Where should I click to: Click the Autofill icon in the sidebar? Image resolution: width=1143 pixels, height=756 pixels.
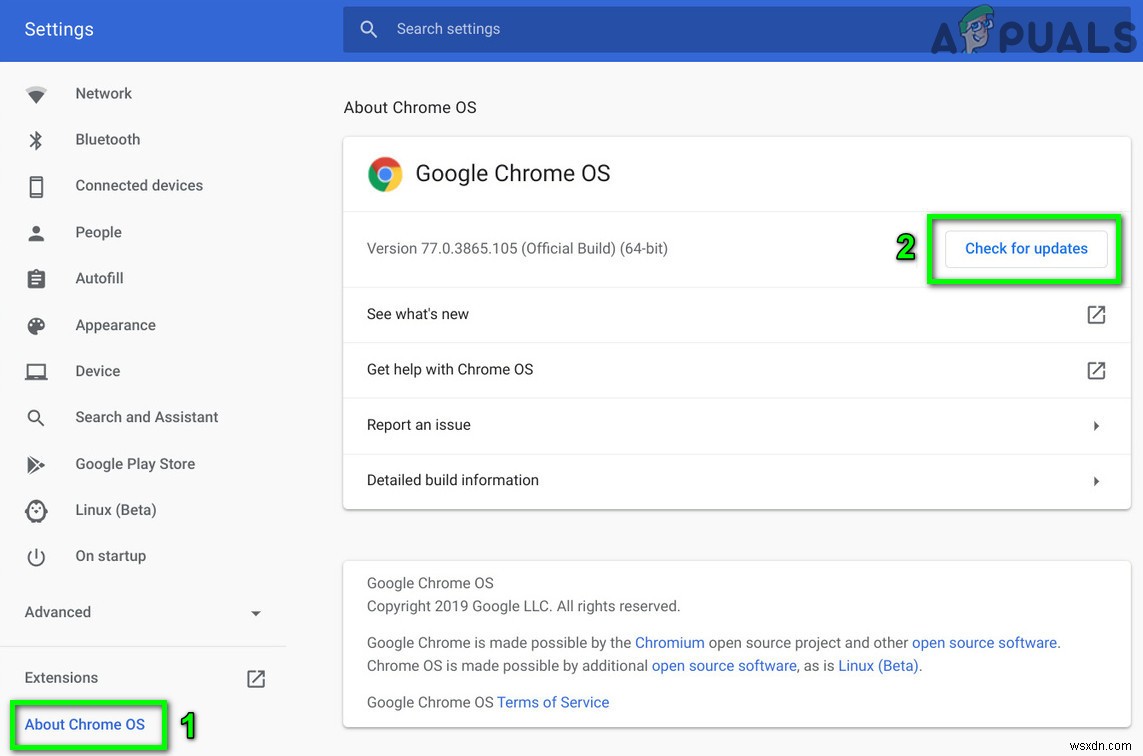pyautogui.click(x=36, y=278)
